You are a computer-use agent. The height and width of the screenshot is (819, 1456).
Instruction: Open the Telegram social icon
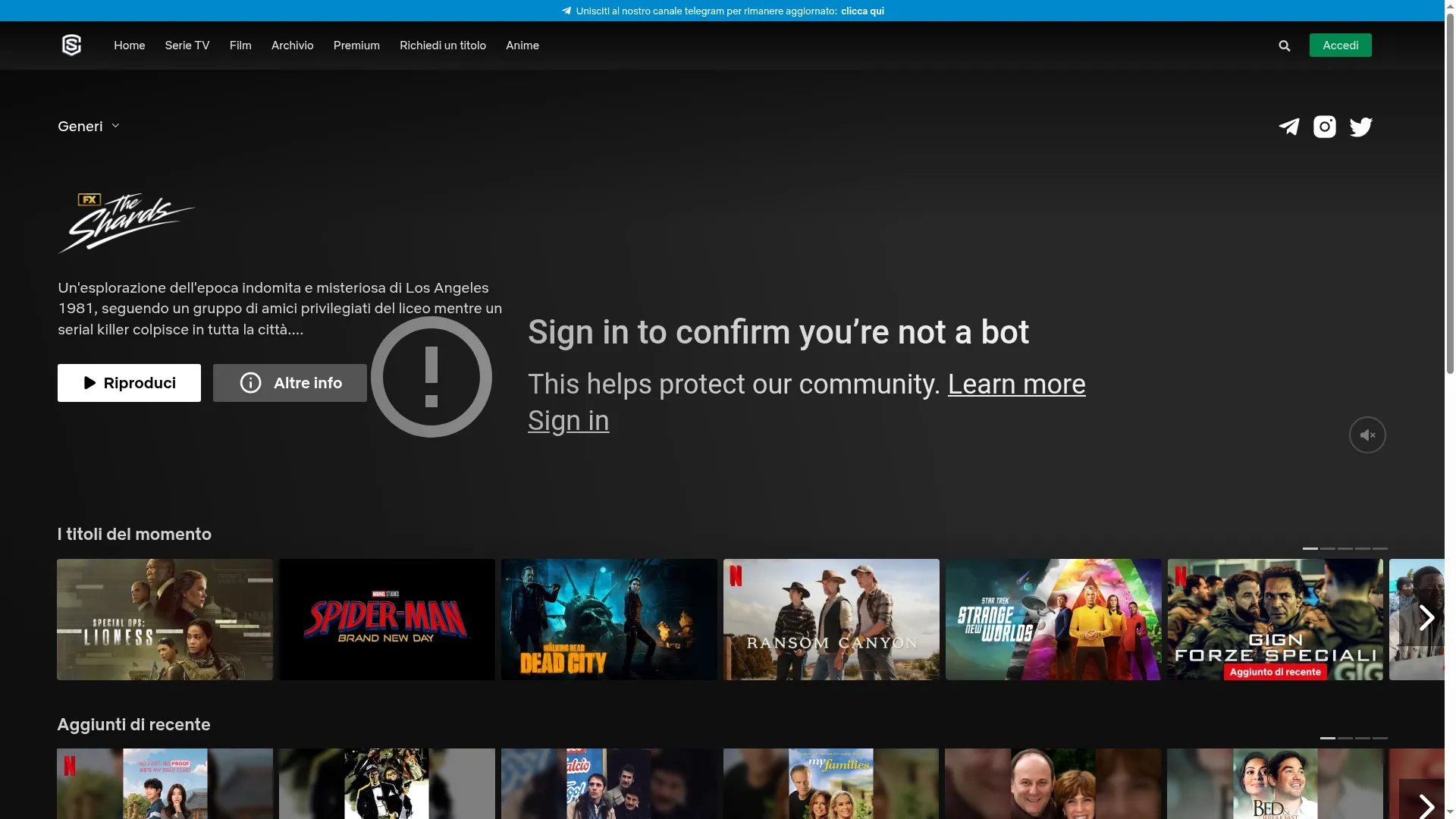[1289, 127]
